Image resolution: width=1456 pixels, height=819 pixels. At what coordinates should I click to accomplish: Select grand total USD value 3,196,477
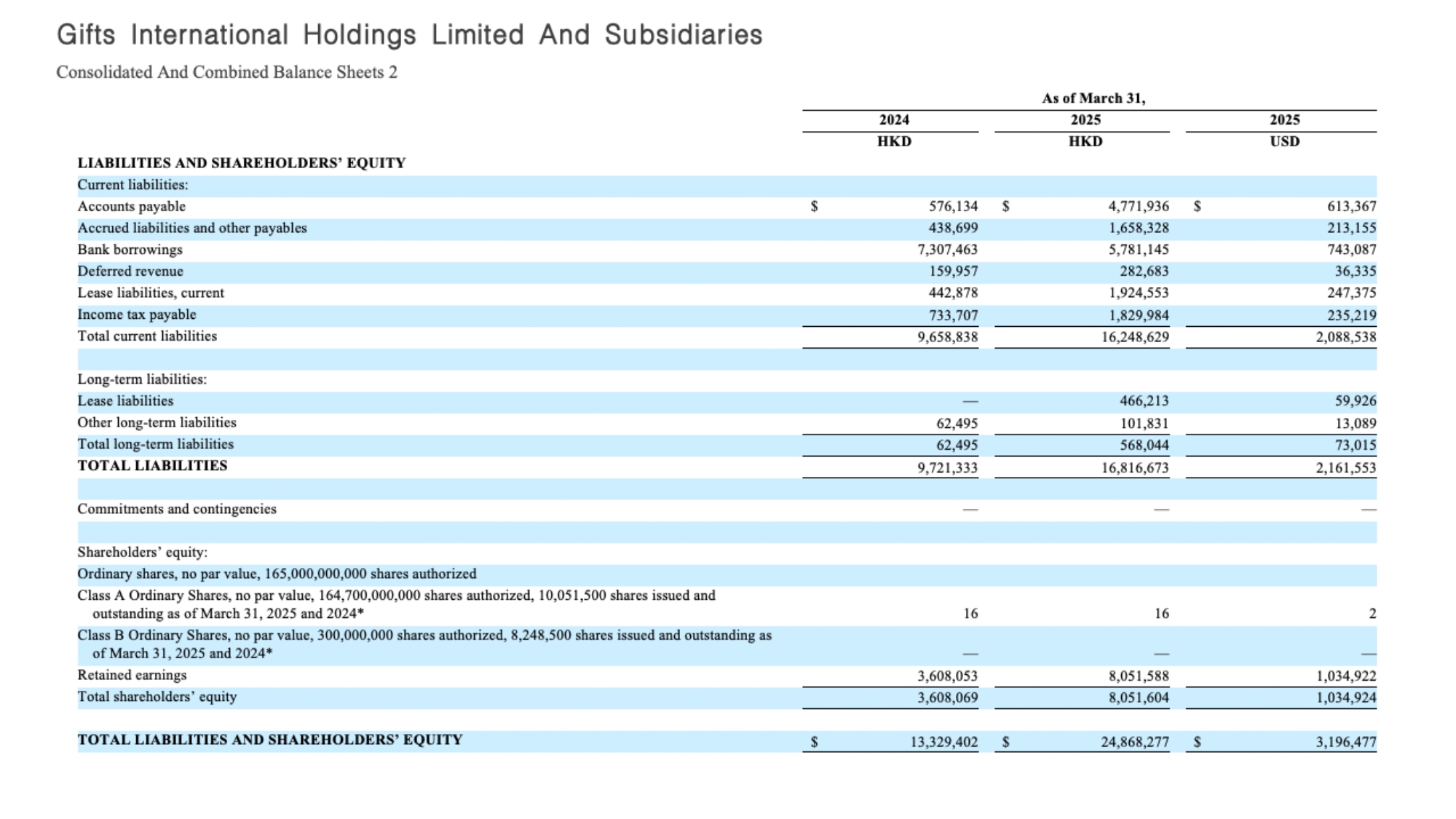point(1346,743)
